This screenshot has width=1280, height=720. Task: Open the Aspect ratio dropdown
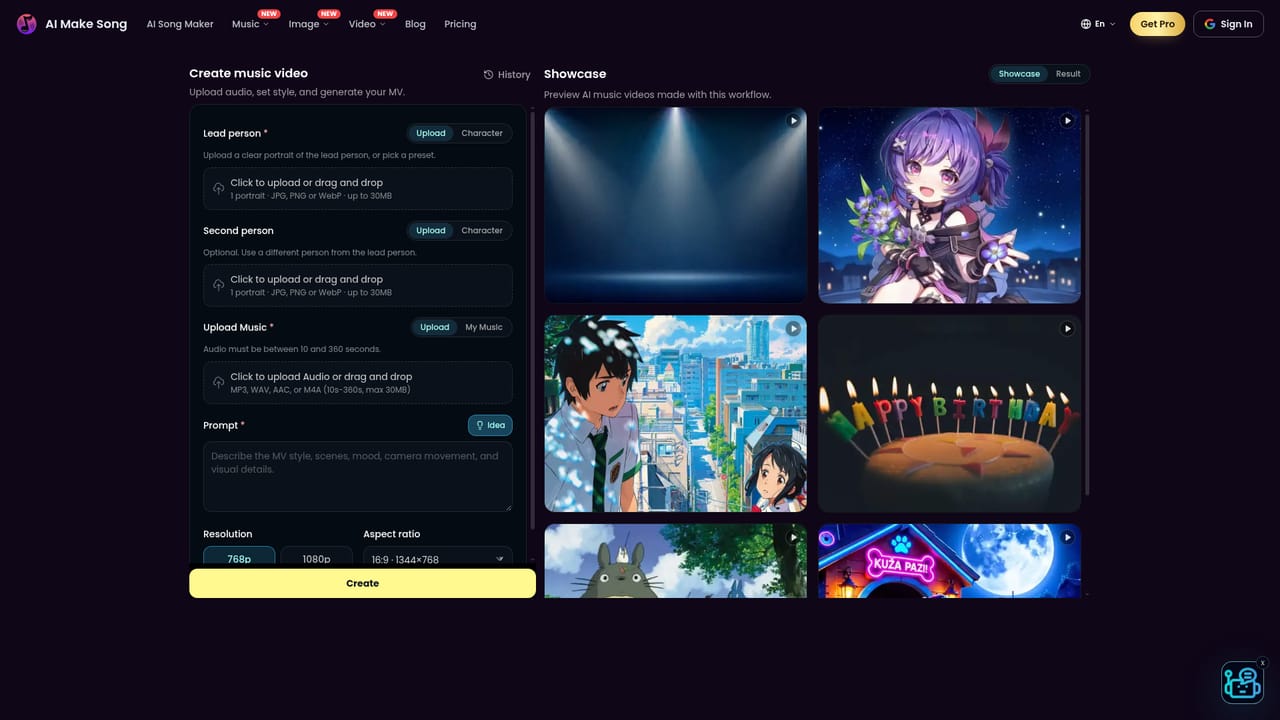tap(438, 557)
